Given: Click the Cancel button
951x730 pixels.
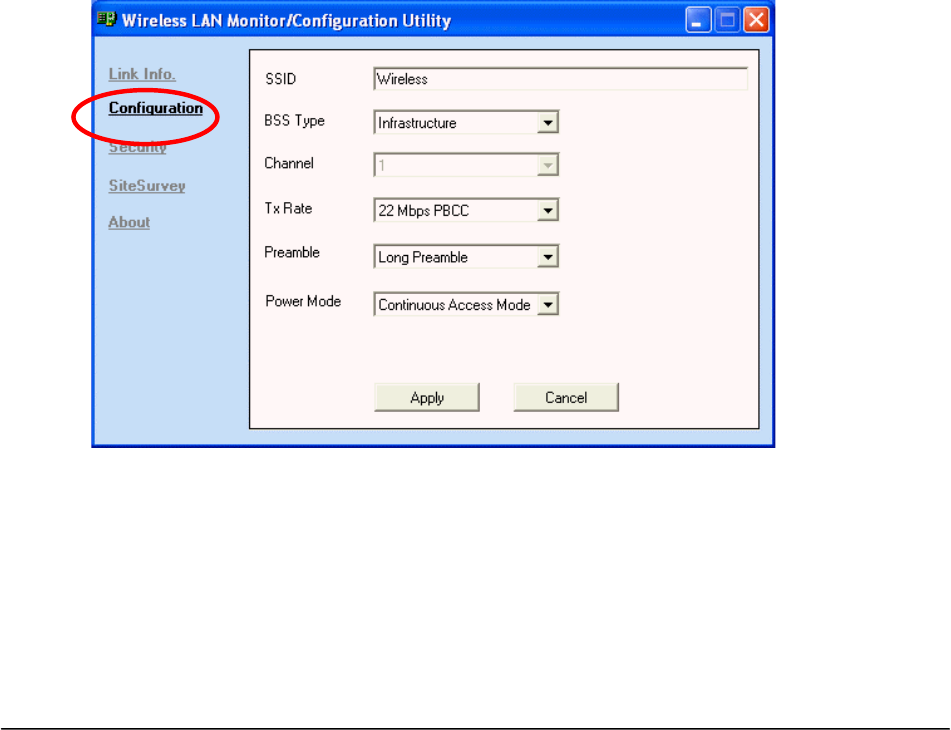Looking at the screenshot, I should click(566, 398).
